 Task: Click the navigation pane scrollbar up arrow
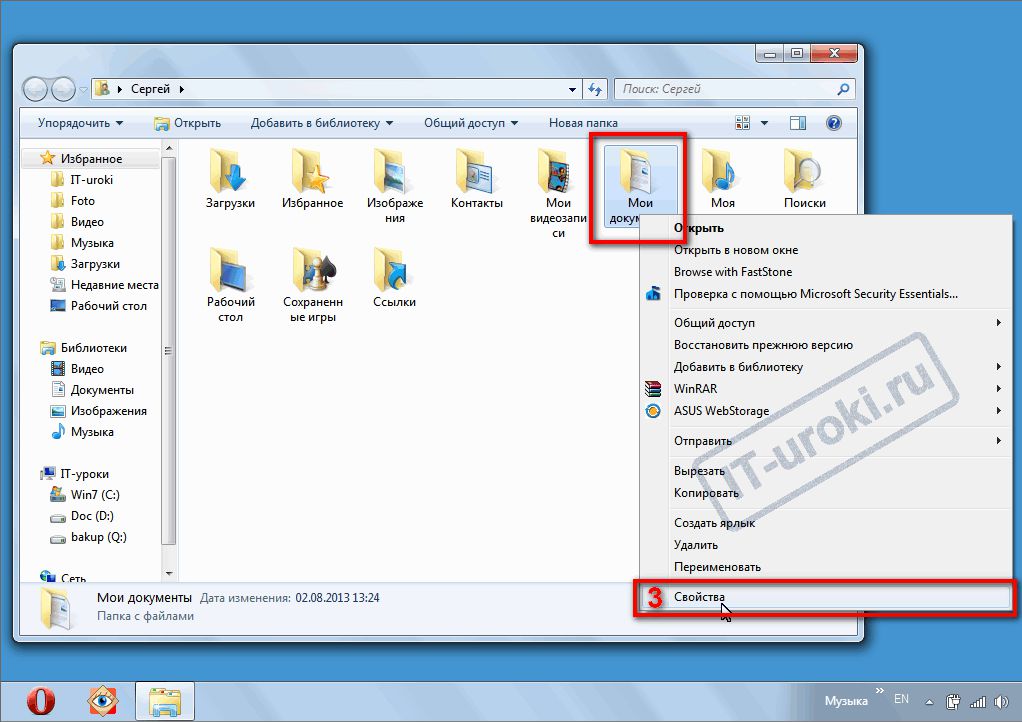pyautogui.click(x=169, y=149)
